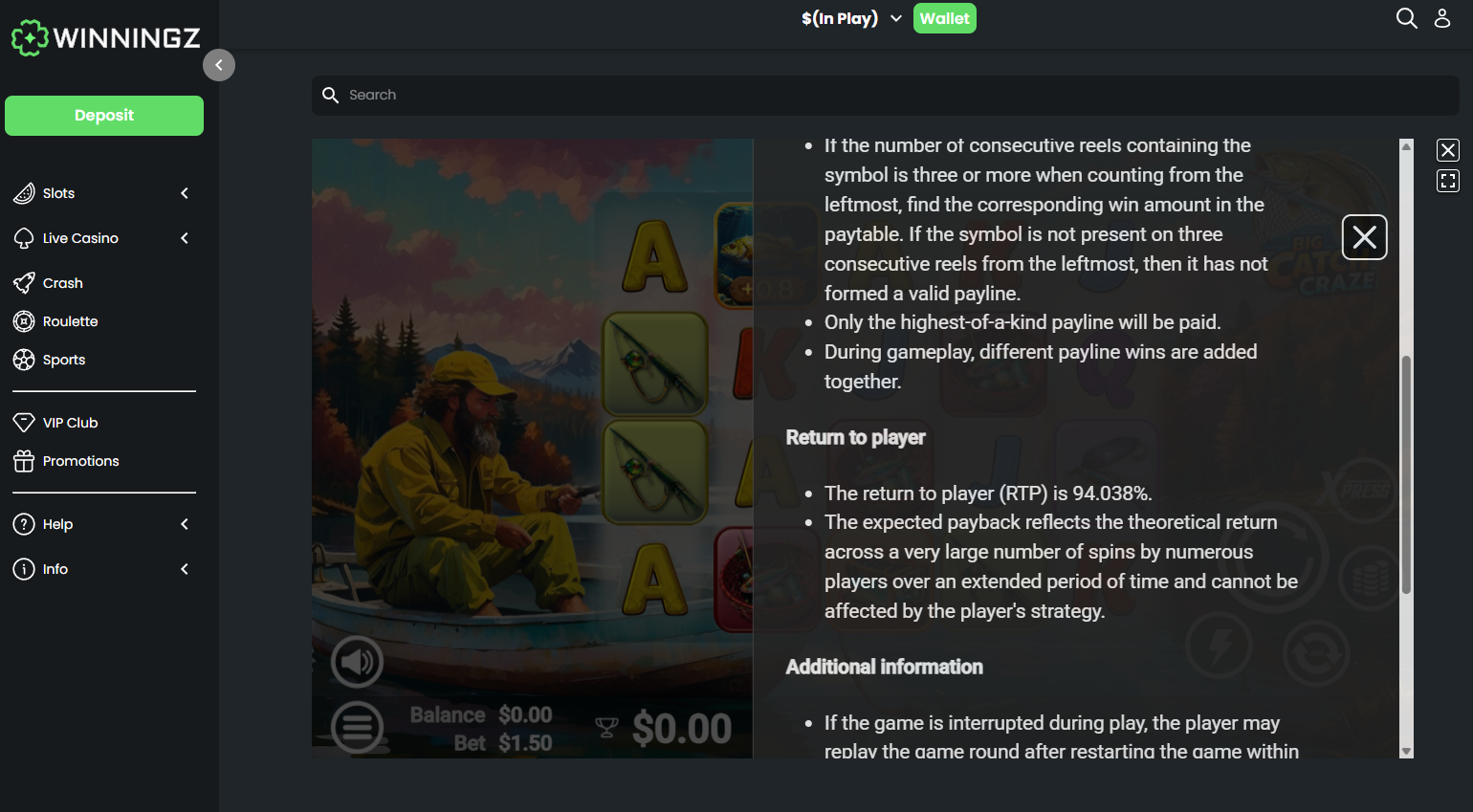1473x812 pixels.
Task: Click the Winningz logo
Action: tap(105, 38)
